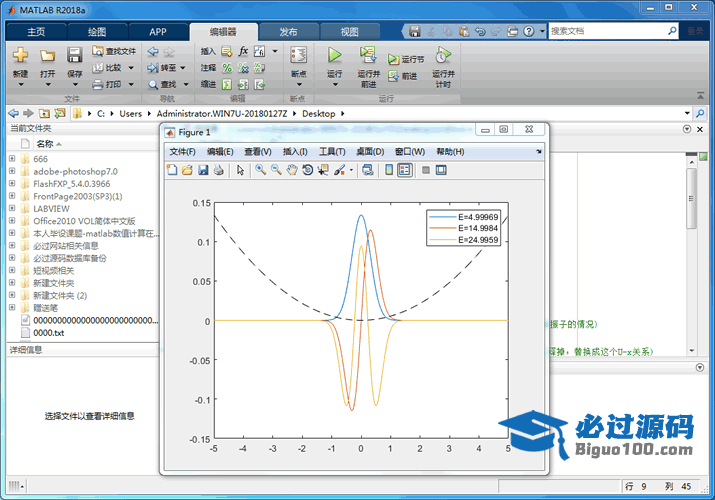
Task: Click Open File icon in Figure toolbar
Action: tap(187, 170)
